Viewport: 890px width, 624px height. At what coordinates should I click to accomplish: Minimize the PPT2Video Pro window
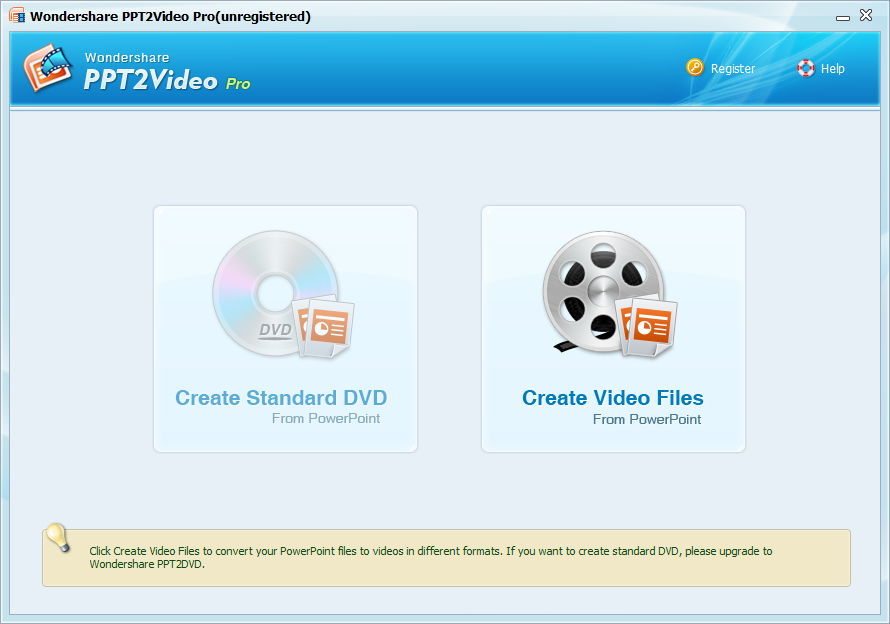[843, 16]
